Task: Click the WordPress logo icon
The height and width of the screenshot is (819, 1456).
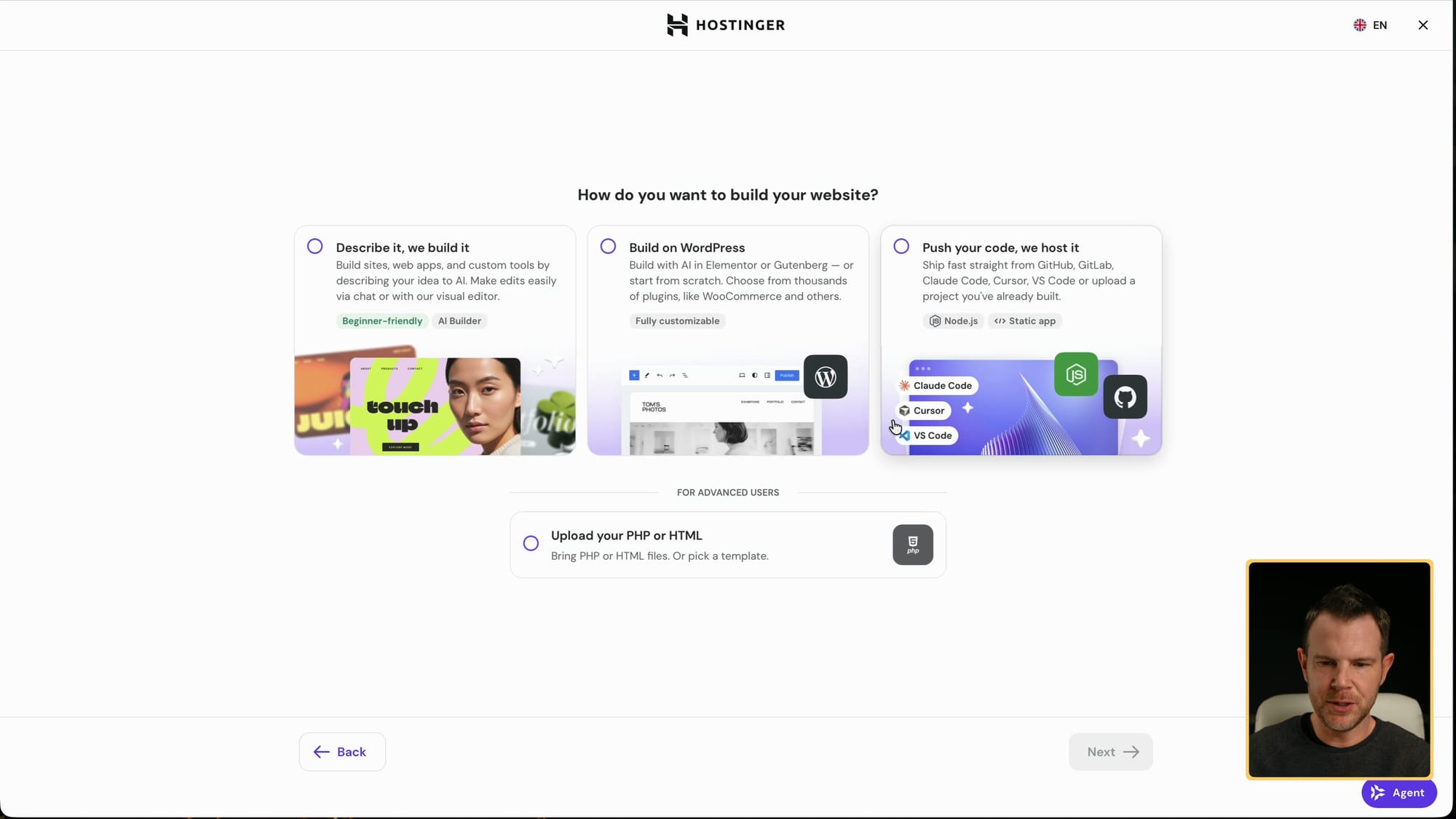Action: point(826,376)
